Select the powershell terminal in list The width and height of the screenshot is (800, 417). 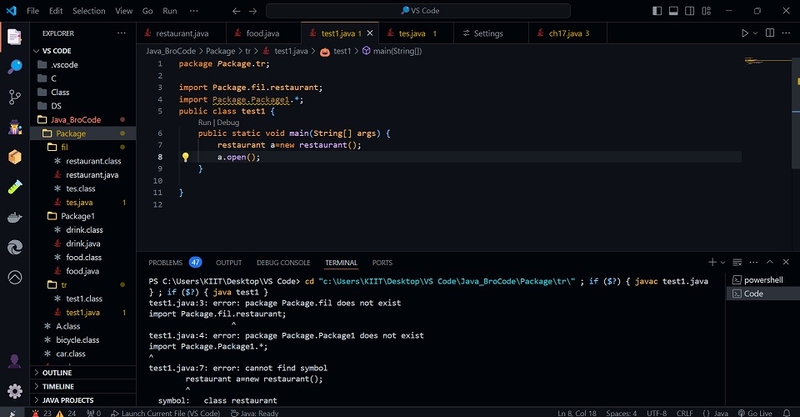pyautogui.click(x=762, y=280)
